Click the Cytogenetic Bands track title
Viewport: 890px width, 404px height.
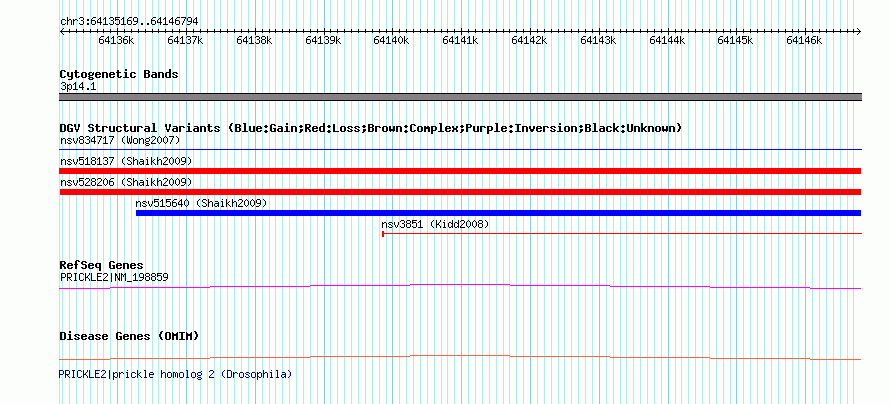(119, 74)
